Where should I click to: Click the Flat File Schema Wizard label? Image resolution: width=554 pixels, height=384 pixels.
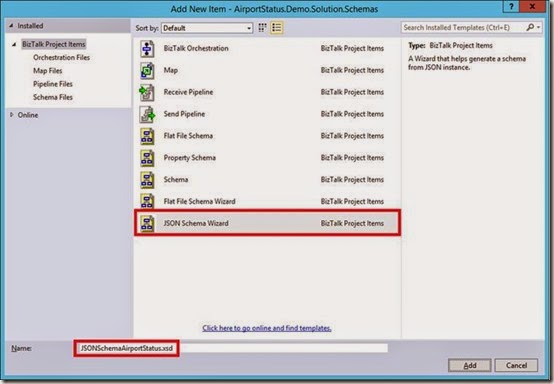click(200, 202)
